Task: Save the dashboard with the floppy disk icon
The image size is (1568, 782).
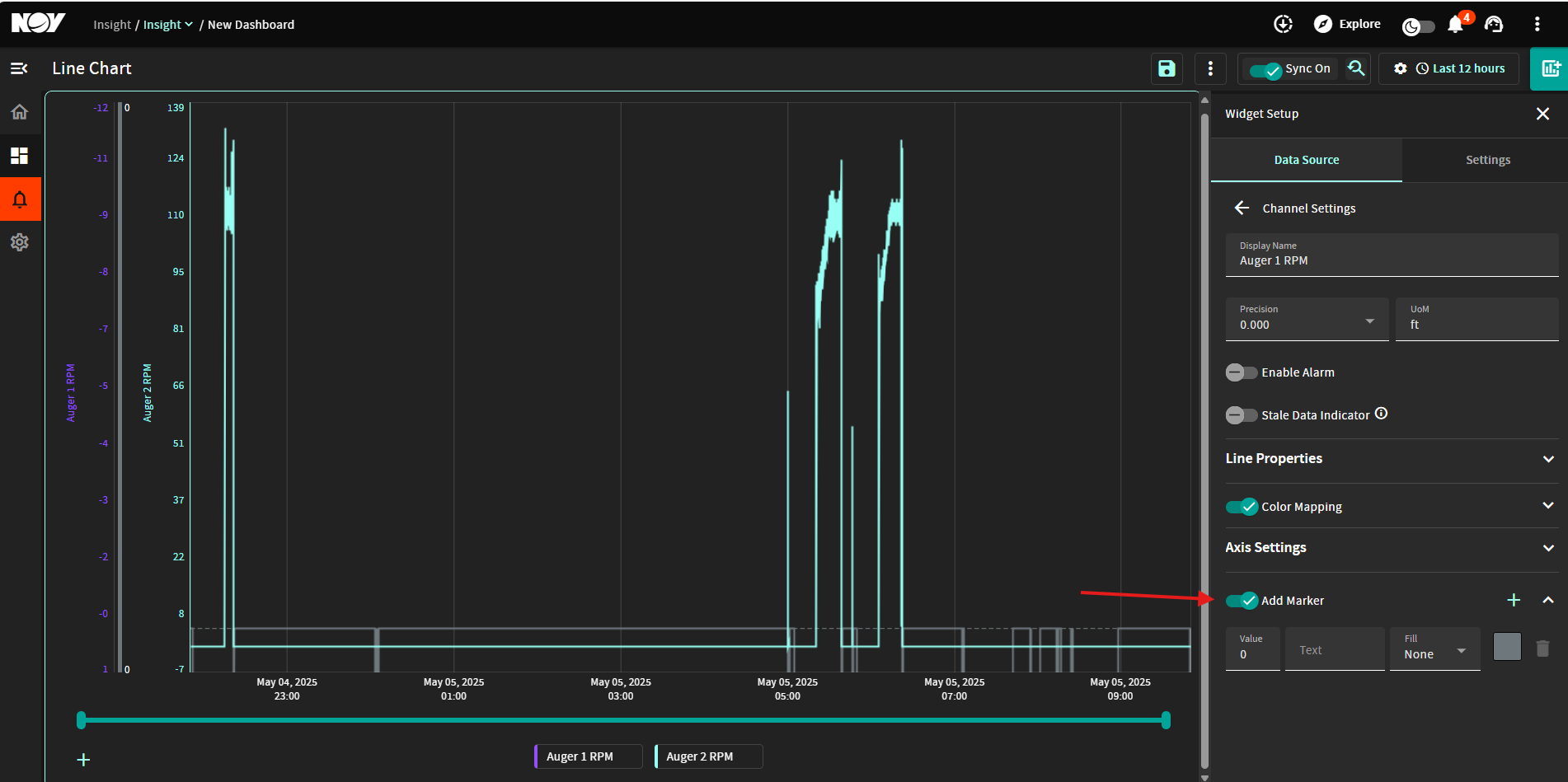Action: click(1167, 68)
